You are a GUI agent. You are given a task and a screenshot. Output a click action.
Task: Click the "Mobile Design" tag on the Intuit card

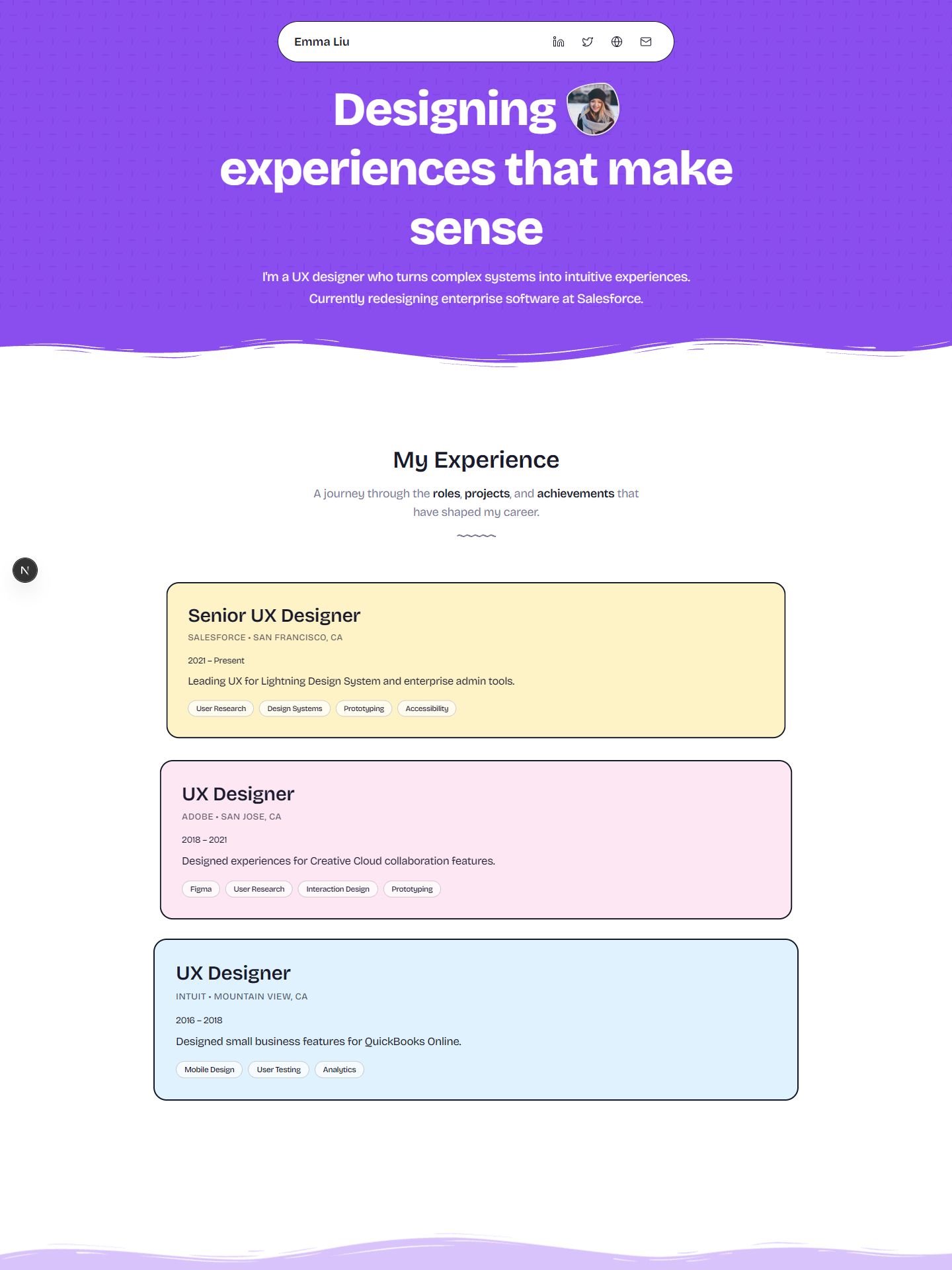coord(209,1069)
